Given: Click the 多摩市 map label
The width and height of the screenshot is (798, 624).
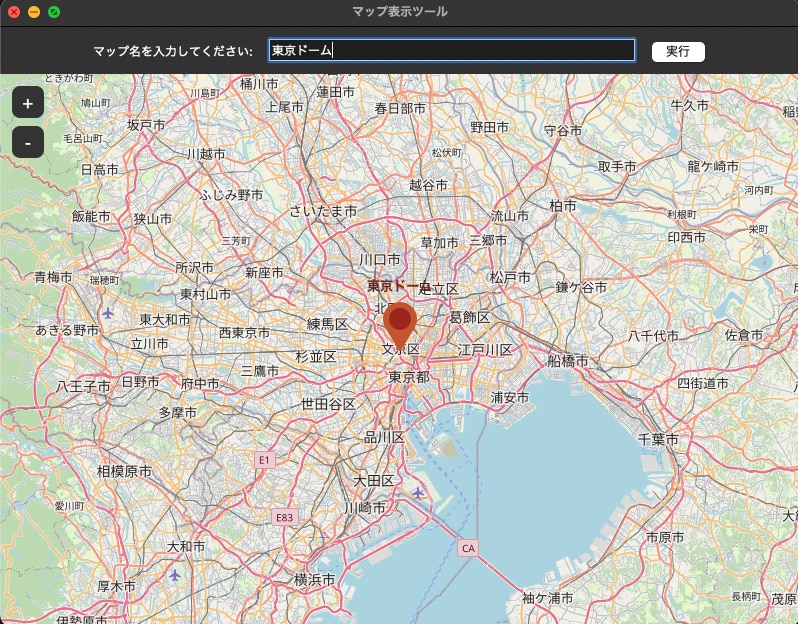Looking at the screenshot, I should 178,412.
